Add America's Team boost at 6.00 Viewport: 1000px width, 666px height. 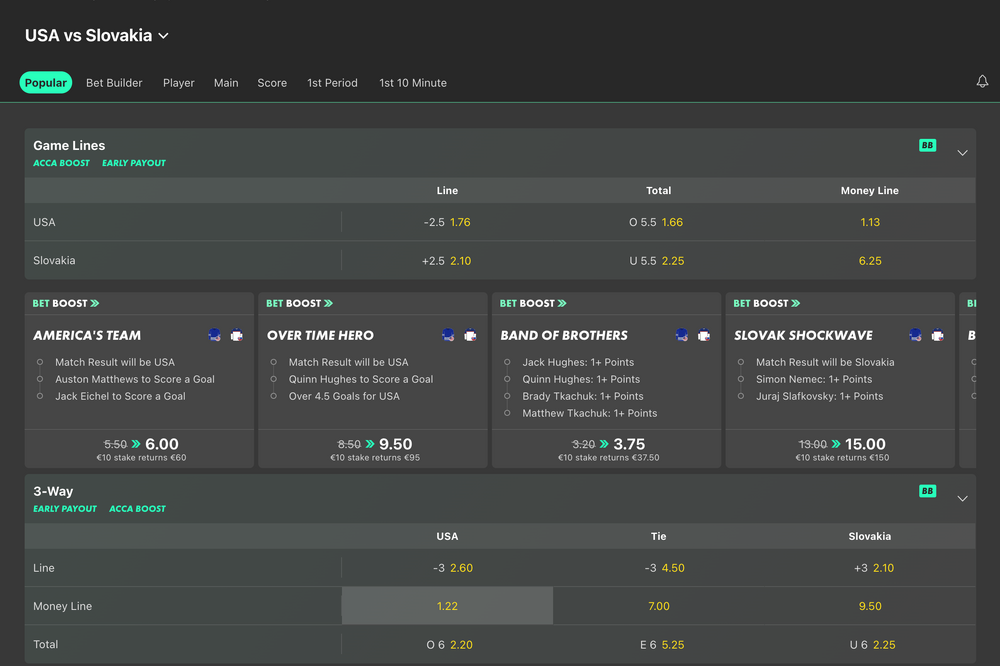[x=140, y=448]
